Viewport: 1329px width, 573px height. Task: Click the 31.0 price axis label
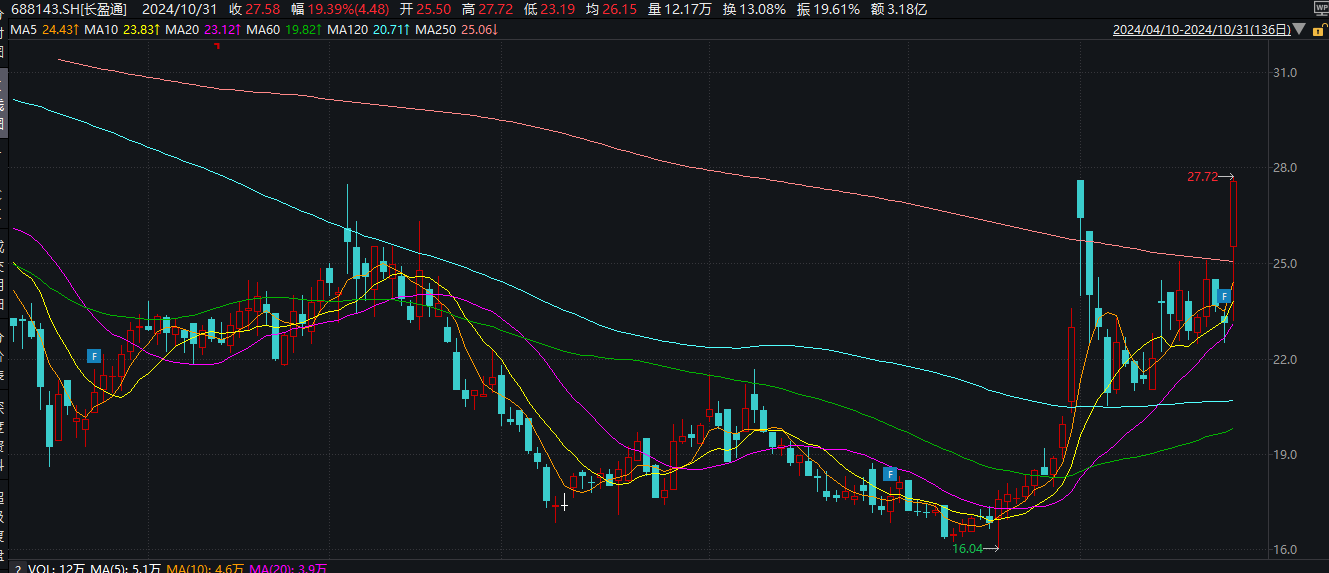(x=1285, y=73)
